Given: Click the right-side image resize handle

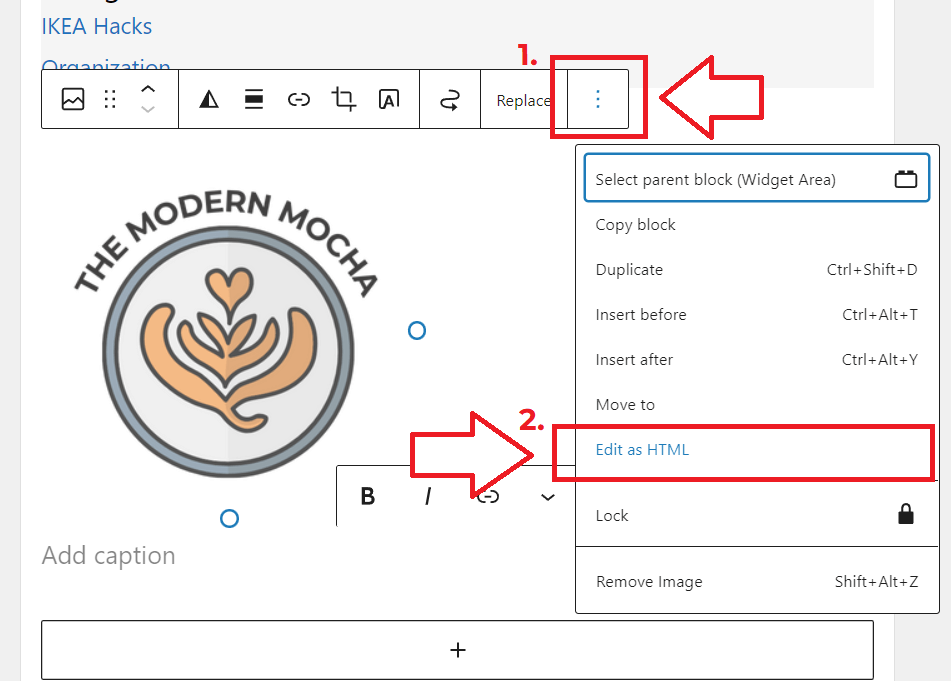Looking at the screenshot, I should click(417, 330).
